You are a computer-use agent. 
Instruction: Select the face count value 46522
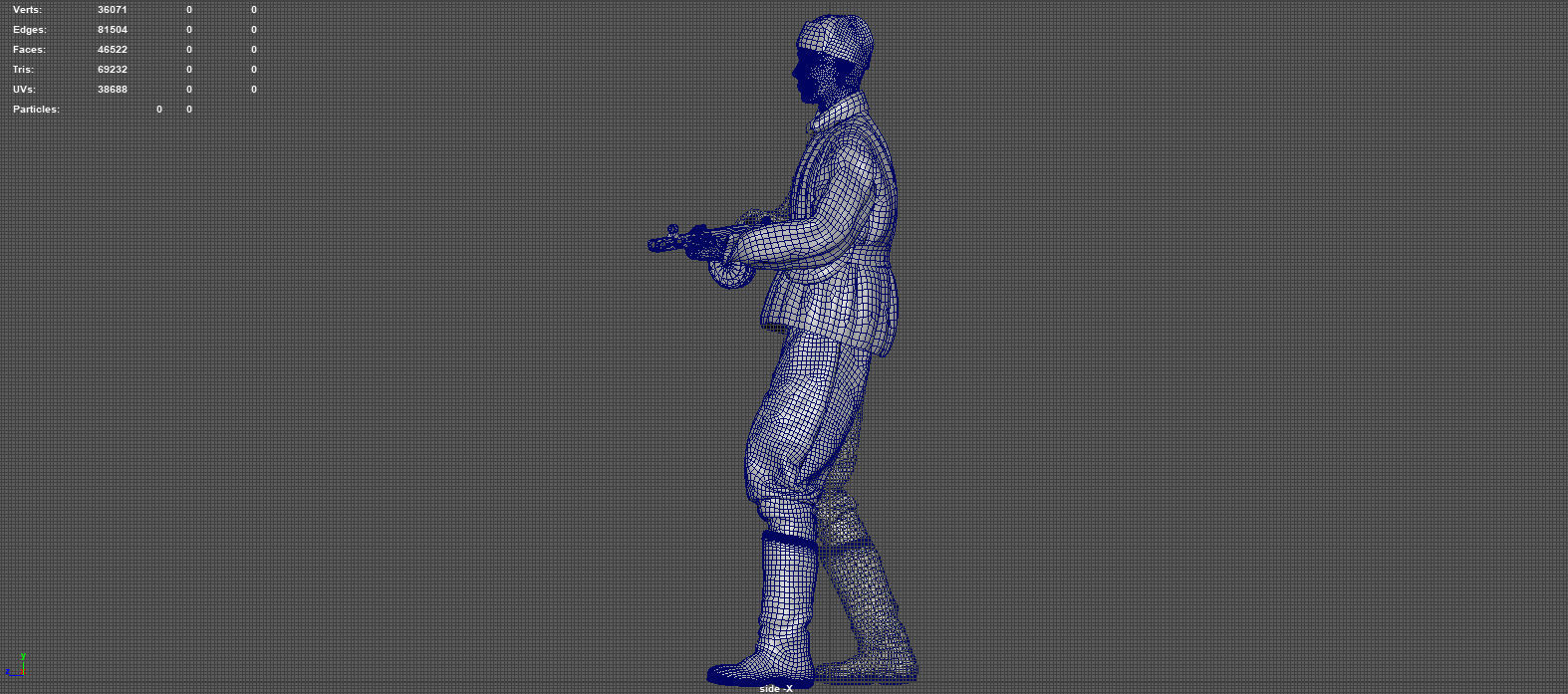[x=113, y=49]
